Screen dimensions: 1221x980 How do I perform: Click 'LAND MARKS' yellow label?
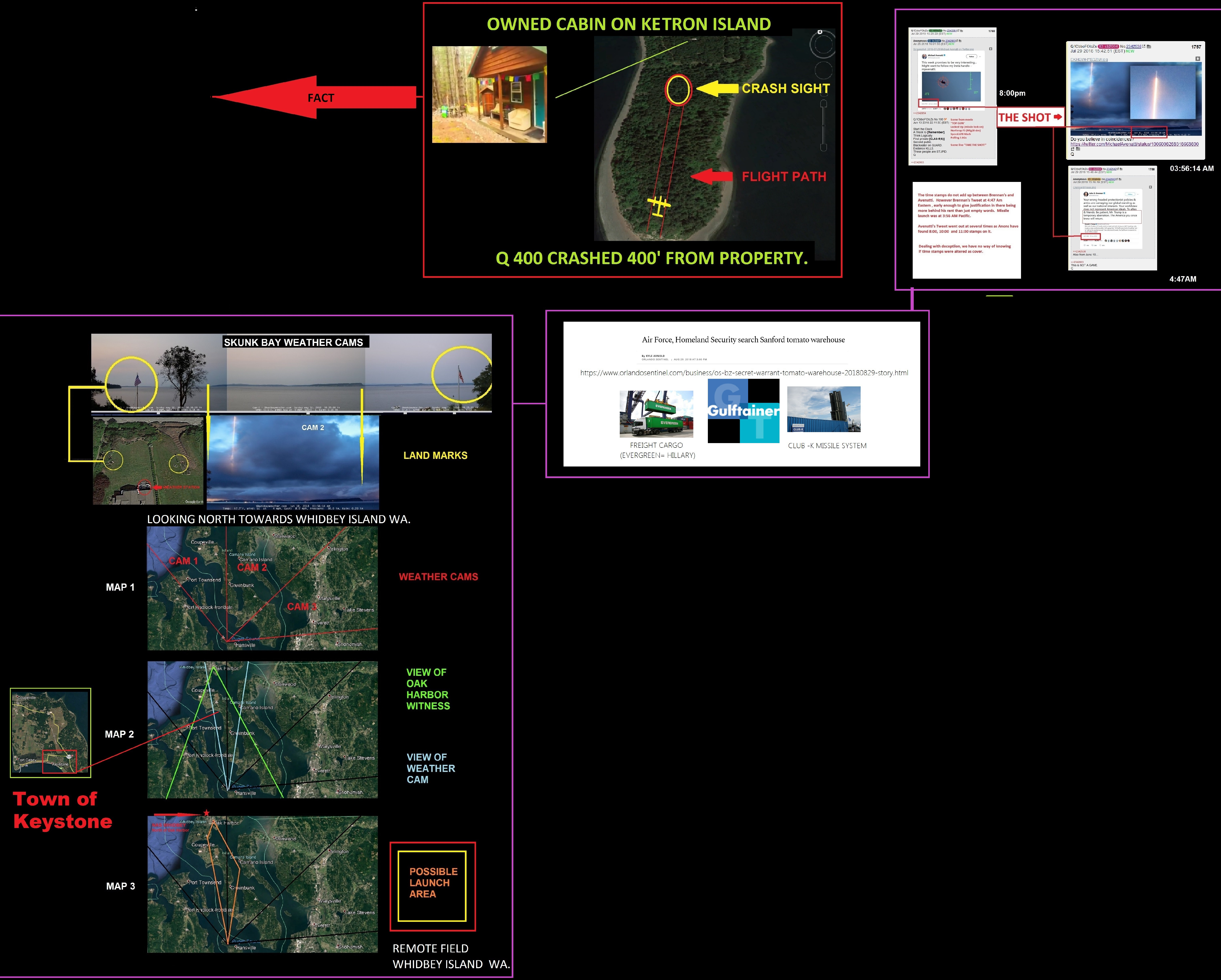[436, 456]
